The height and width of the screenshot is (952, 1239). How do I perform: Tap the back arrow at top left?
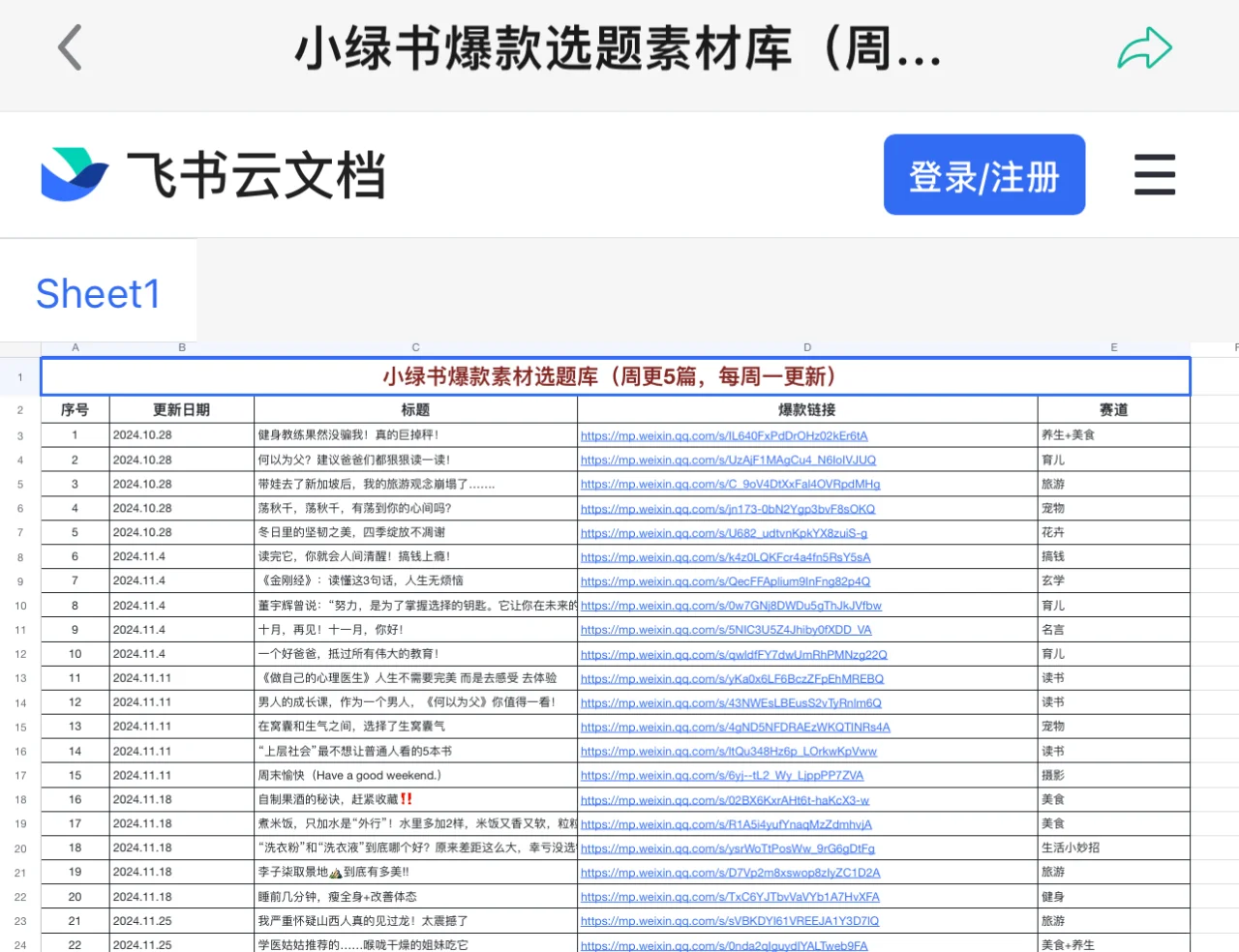[x=70, y=48]
